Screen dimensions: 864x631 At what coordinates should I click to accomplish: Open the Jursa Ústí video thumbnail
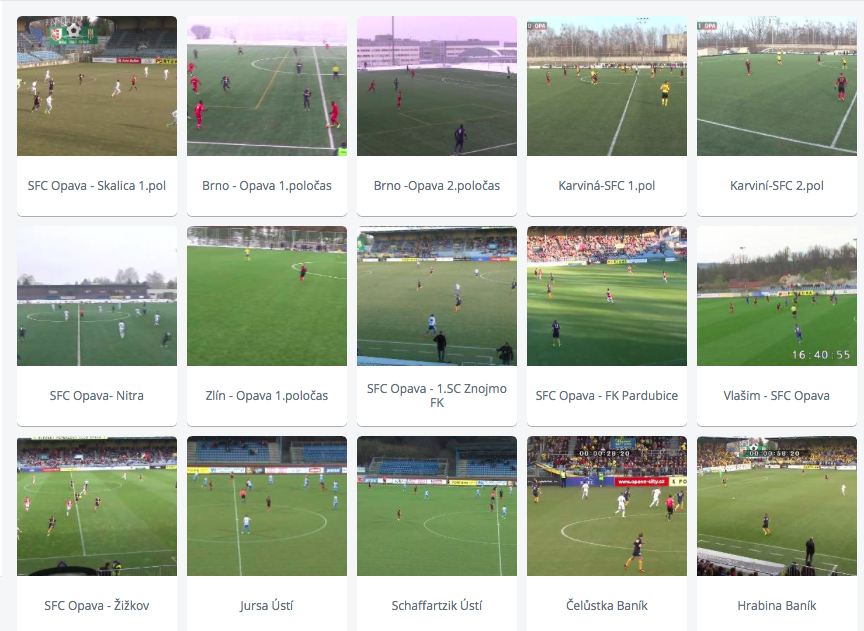coord(267,506)
